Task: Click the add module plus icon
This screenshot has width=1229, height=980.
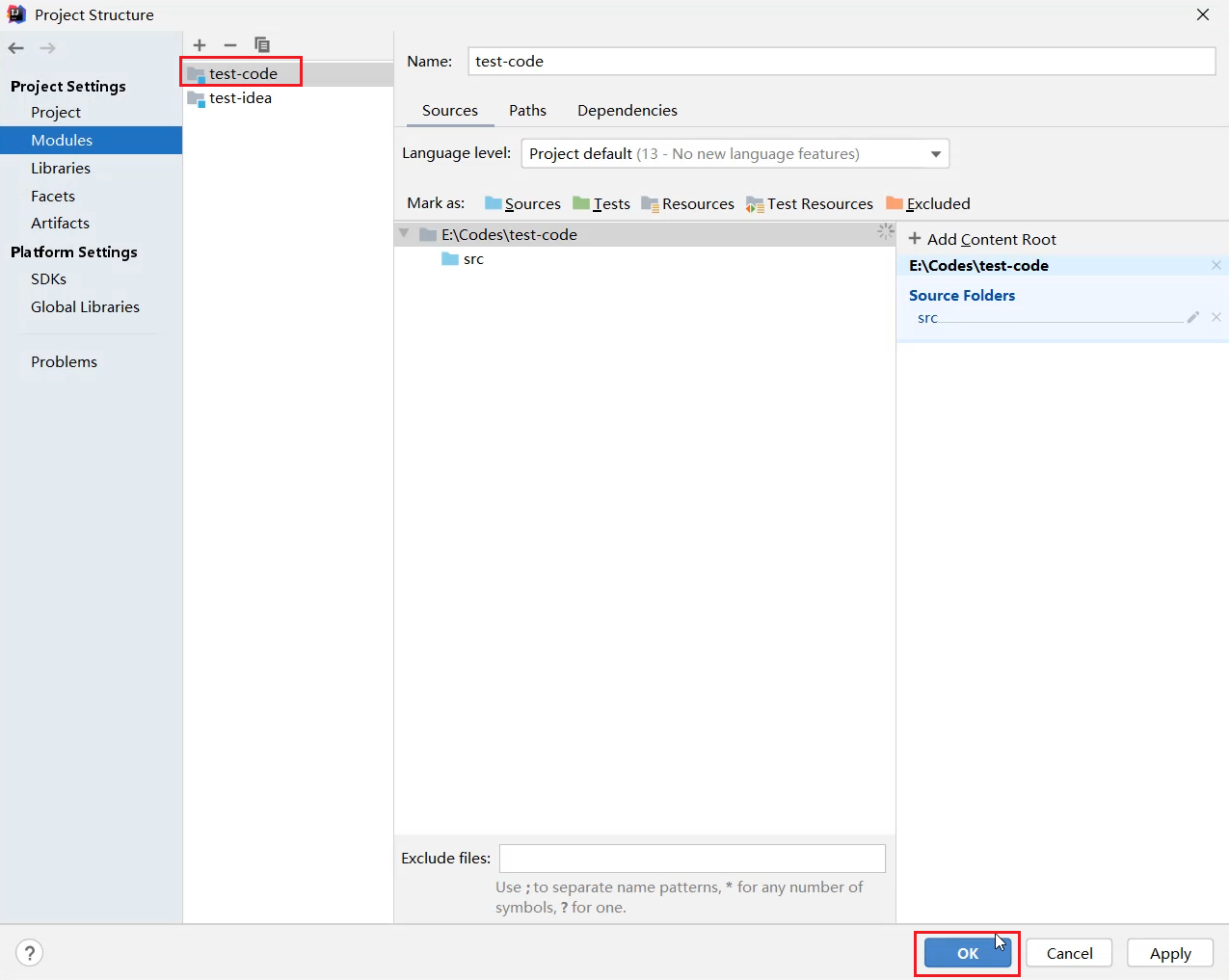Action: 200,45
